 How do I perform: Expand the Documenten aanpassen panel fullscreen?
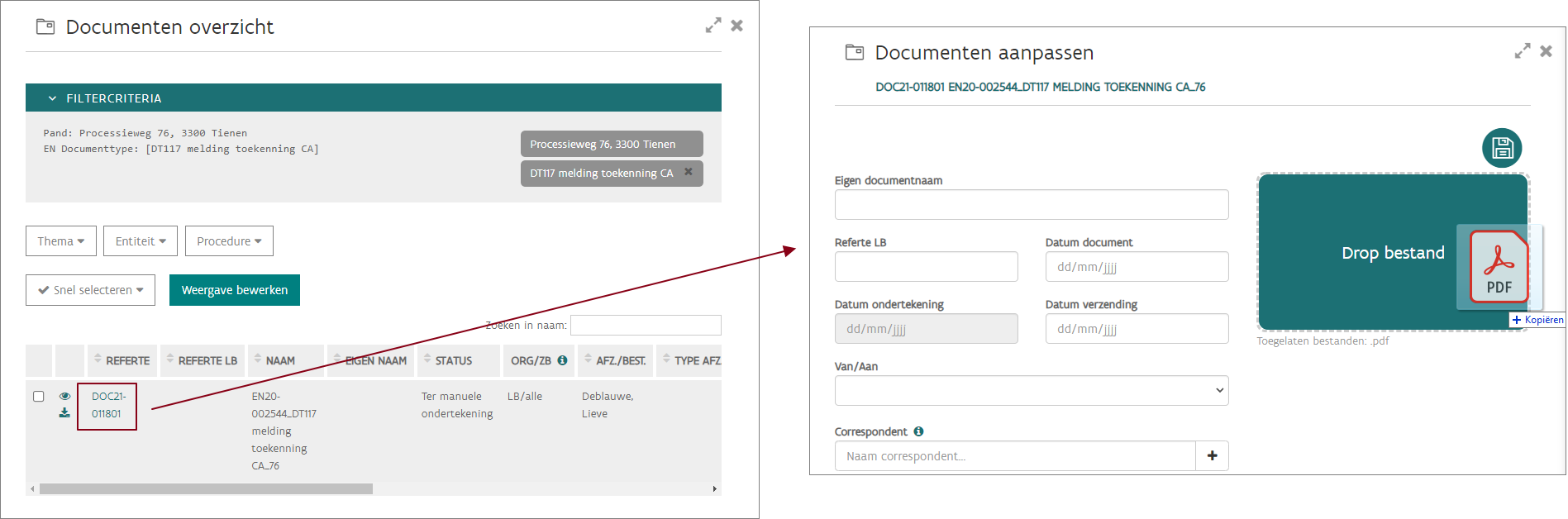point(1522,51)
